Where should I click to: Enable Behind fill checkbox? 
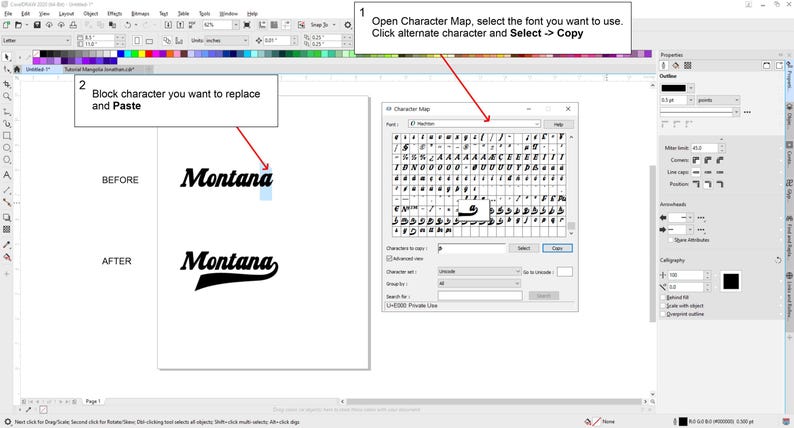(663, 297)
